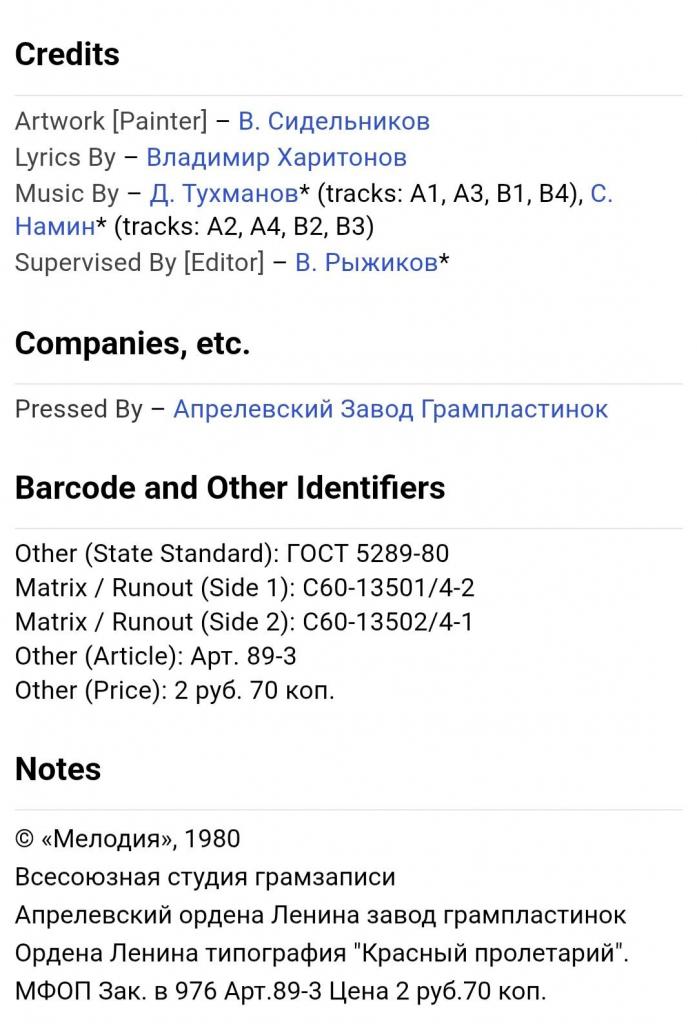Select the Side 2 matrix runout C60-13502/4-1
This screenshot has width=697, height=1024.
(x=245, y=622)
